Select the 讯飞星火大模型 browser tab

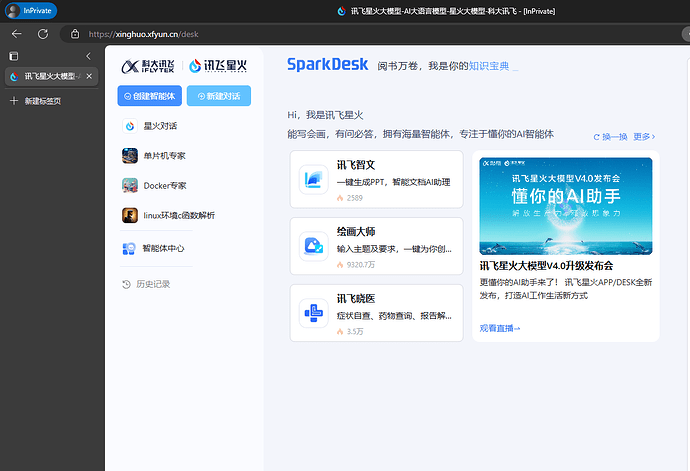(x=51, y=76)
